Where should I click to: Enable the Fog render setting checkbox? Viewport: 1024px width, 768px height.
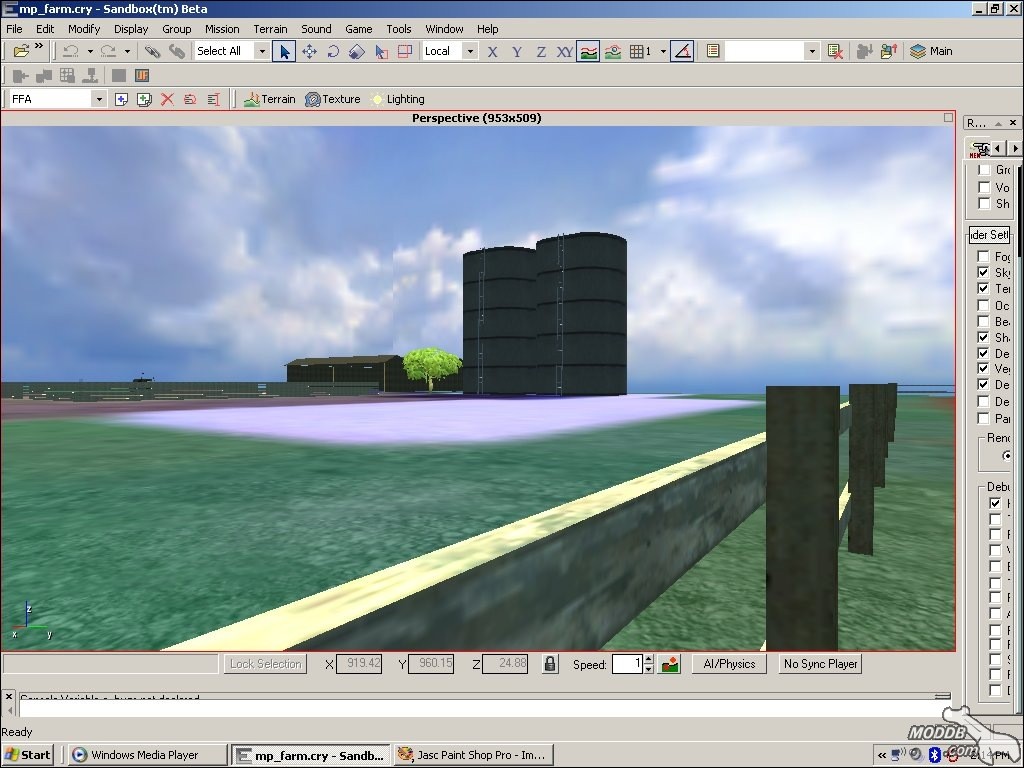click(x=983, y=256)
